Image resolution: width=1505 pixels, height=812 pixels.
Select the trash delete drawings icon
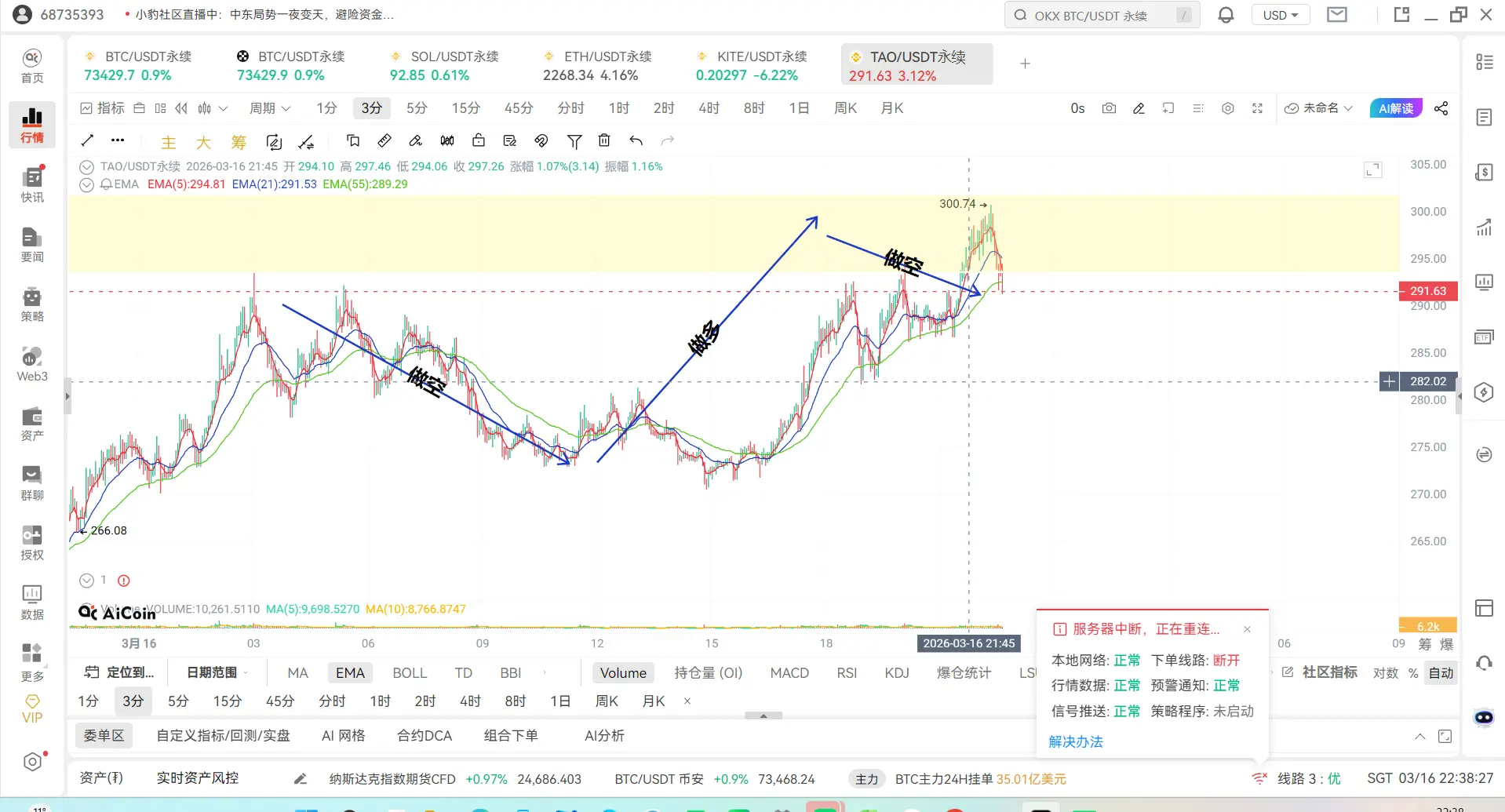point(604,140)
